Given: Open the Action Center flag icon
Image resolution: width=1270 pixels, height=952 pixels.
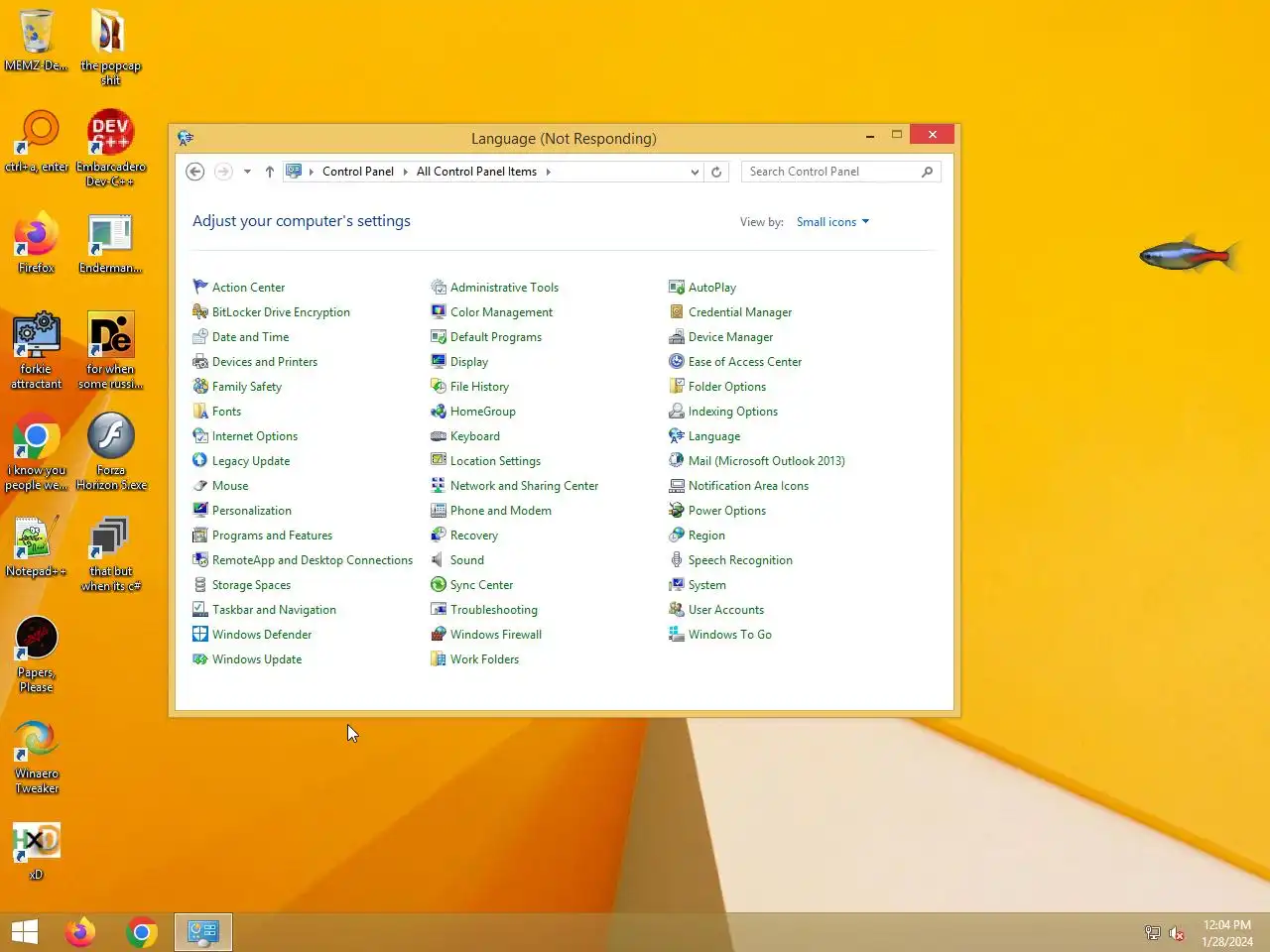Looking at the screenshot, I should point(200,287).
